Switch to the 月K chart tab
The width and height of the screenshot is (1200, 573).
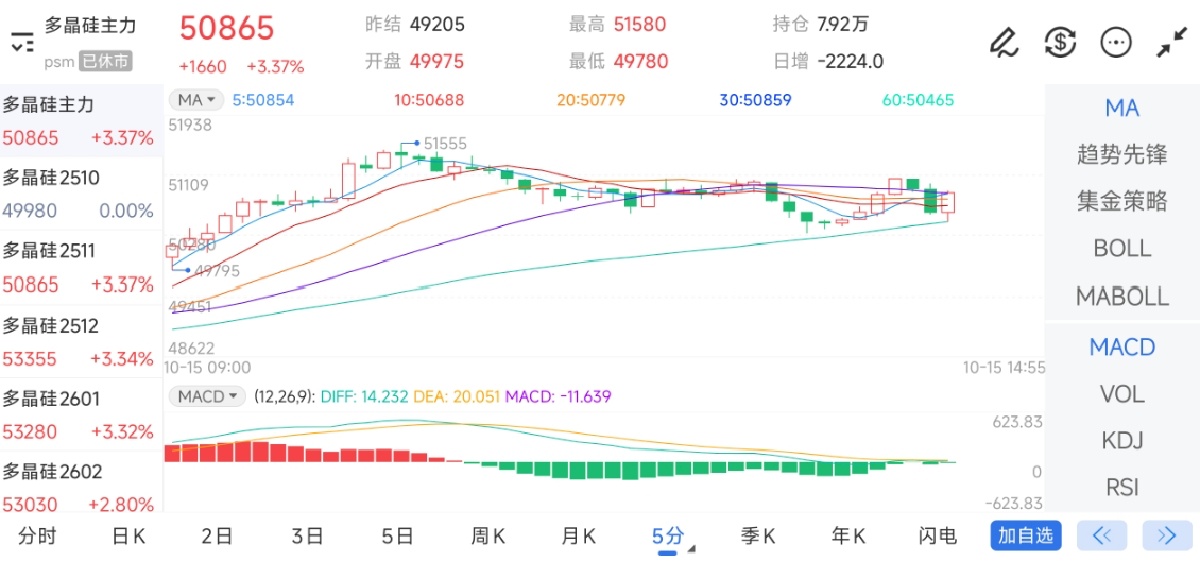coord(577,536)
